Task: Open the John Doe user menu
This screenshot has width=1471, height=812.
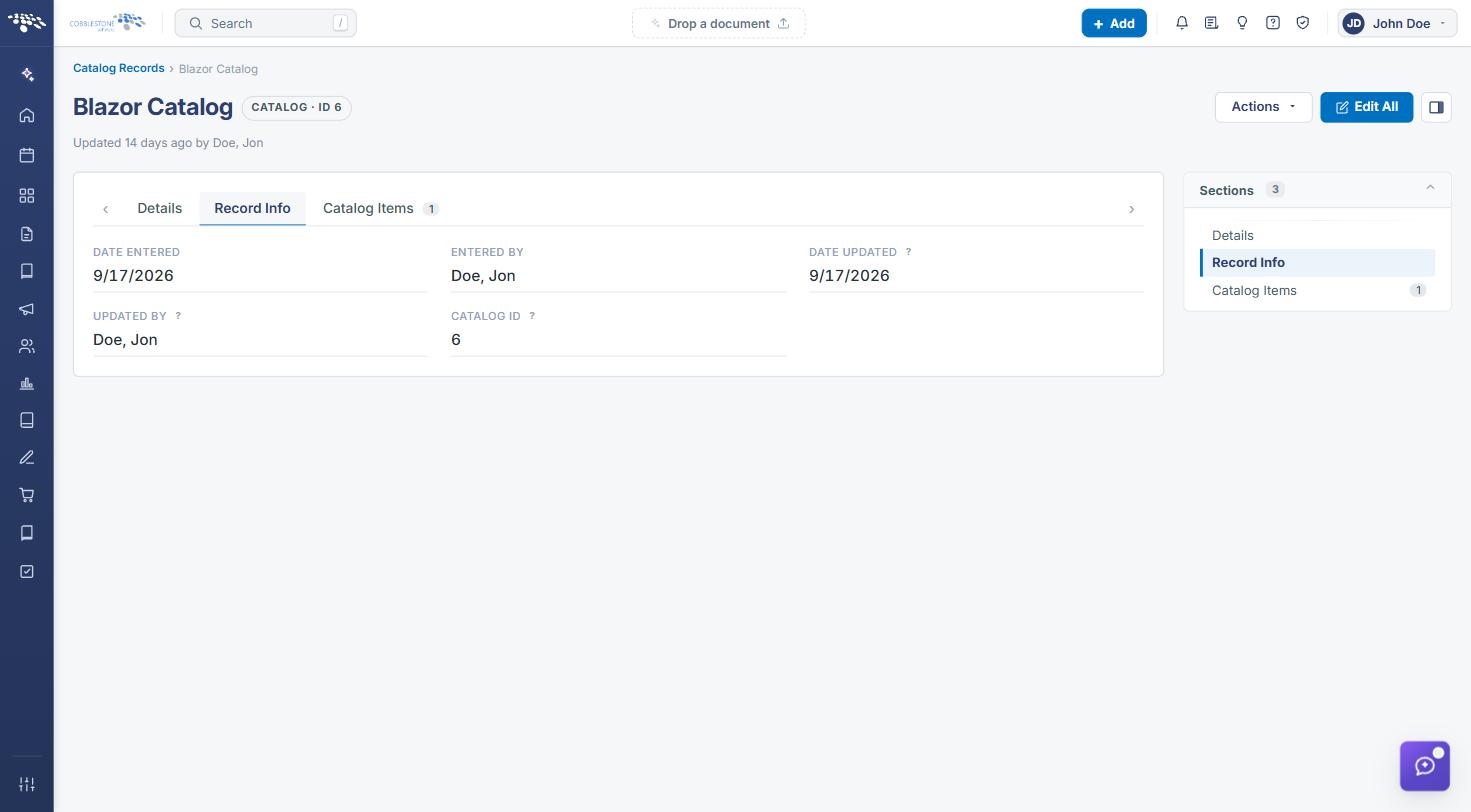Action: (x=1397, y=23)
